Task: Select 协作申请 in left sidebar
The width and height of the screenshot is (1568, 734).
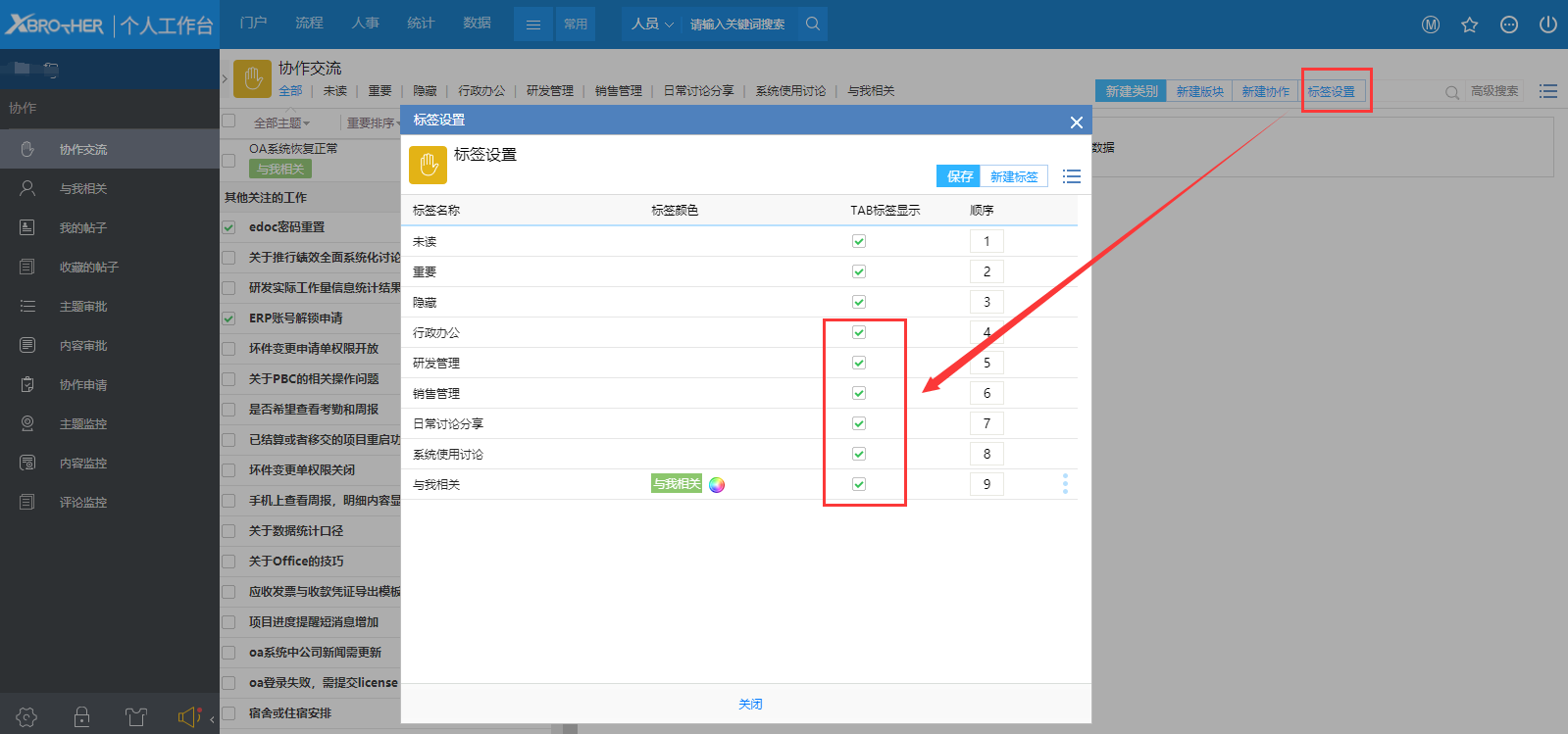Action: pyautogui.click(x=83, y=385)
